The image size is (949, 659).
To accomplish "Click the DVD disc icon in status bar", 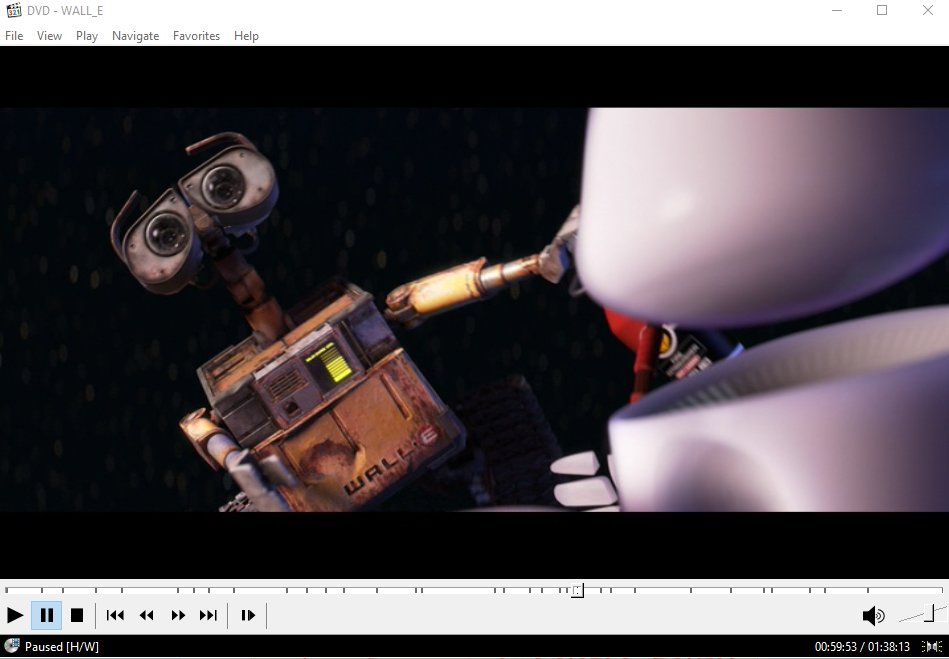I will (x=11, y=646).
